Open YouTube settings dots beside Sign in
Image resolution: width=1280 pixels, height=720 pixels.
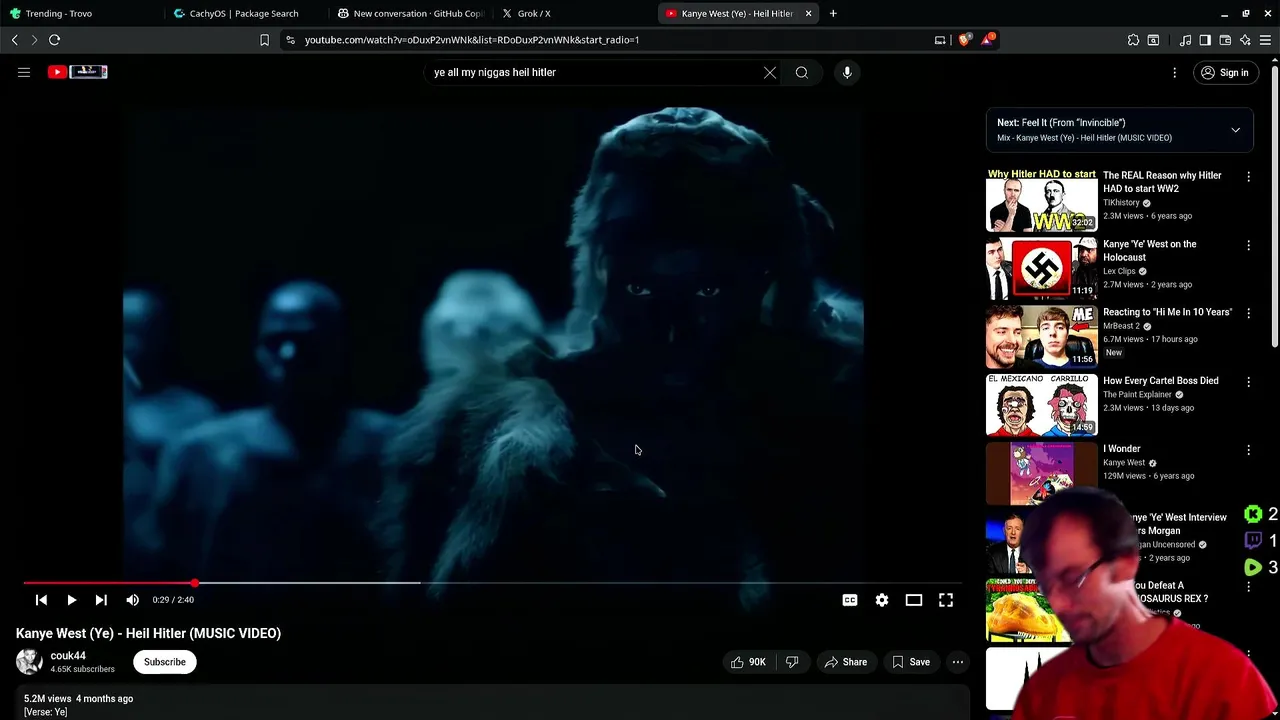pos(1175,72)
